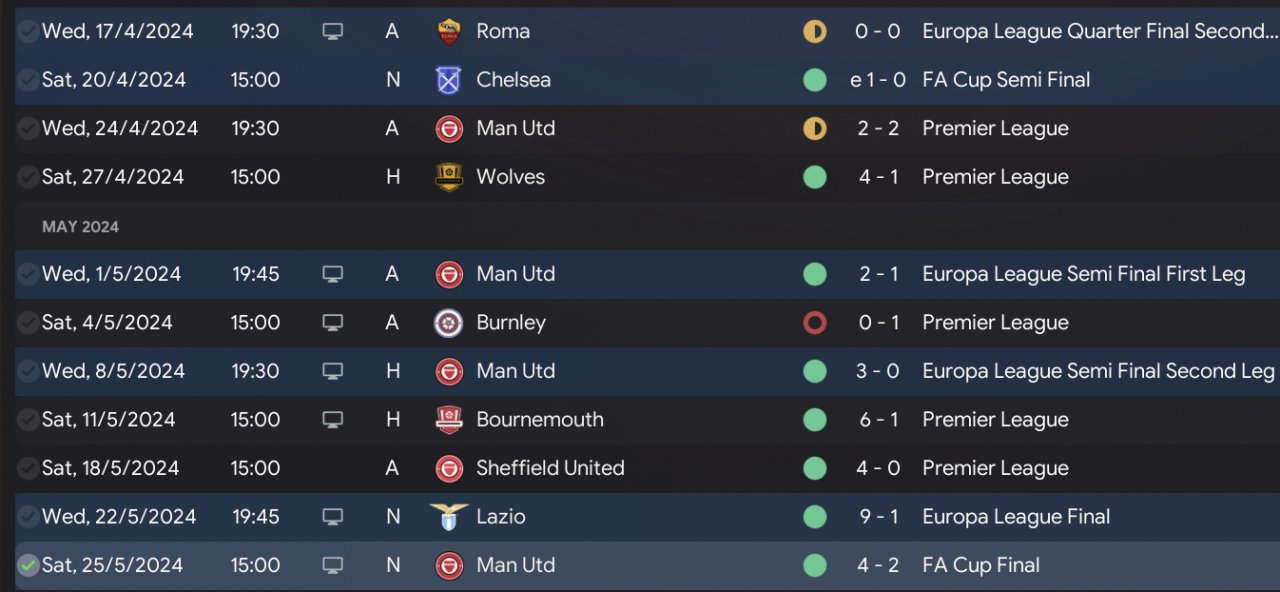Toggle the checkmark beside Sat, 20/4/2024
The height and width of the screenshot is (592, 1280).
click(28, 80)
